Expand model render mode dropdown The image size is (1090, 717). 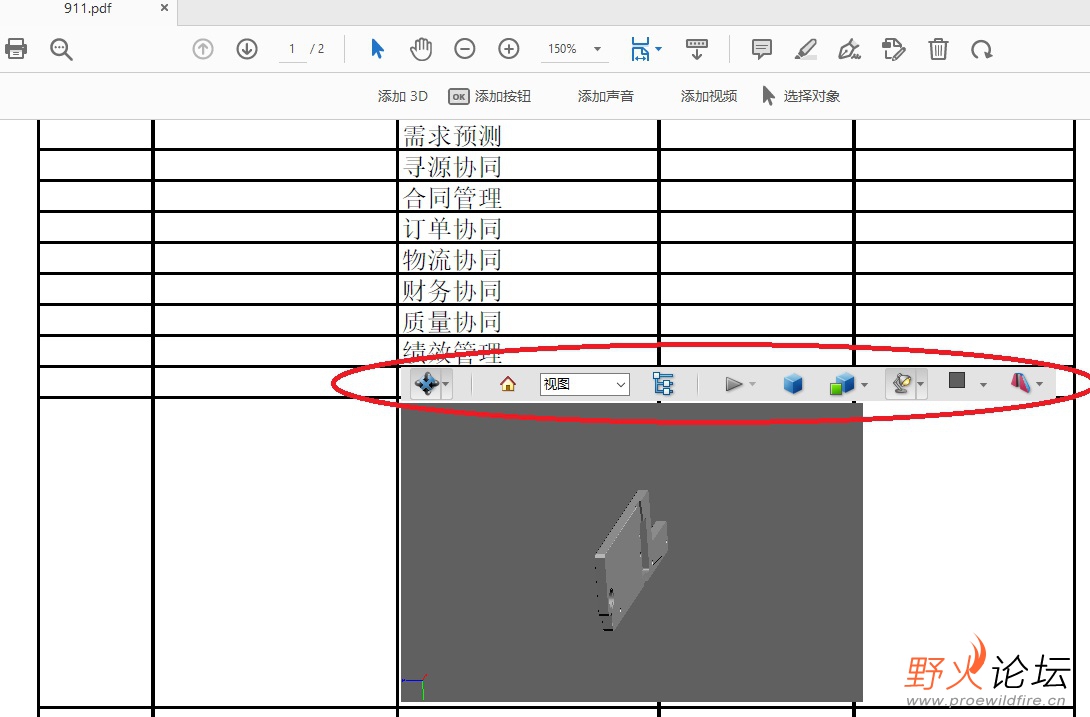pyautogui.click(x=864, y=385)
